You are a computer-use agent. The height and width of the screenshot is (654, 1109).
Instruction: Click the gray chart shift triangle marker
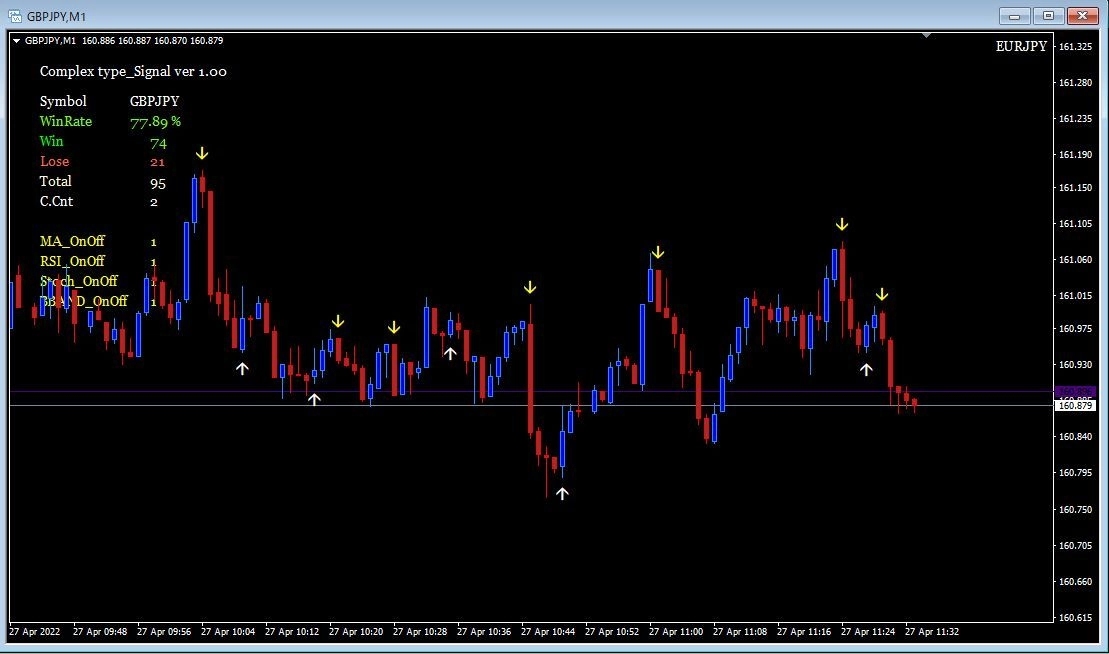tap(926, 35)
